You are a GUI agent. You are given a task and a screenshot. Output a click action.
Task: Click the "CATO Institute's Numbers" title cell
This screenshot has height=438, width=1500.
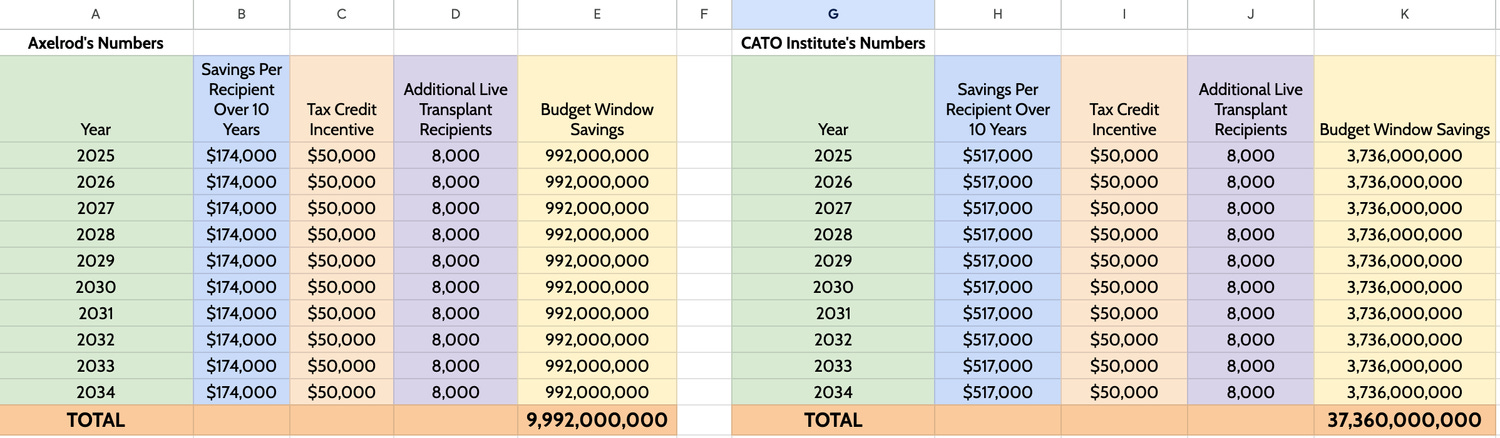[833, 43]
